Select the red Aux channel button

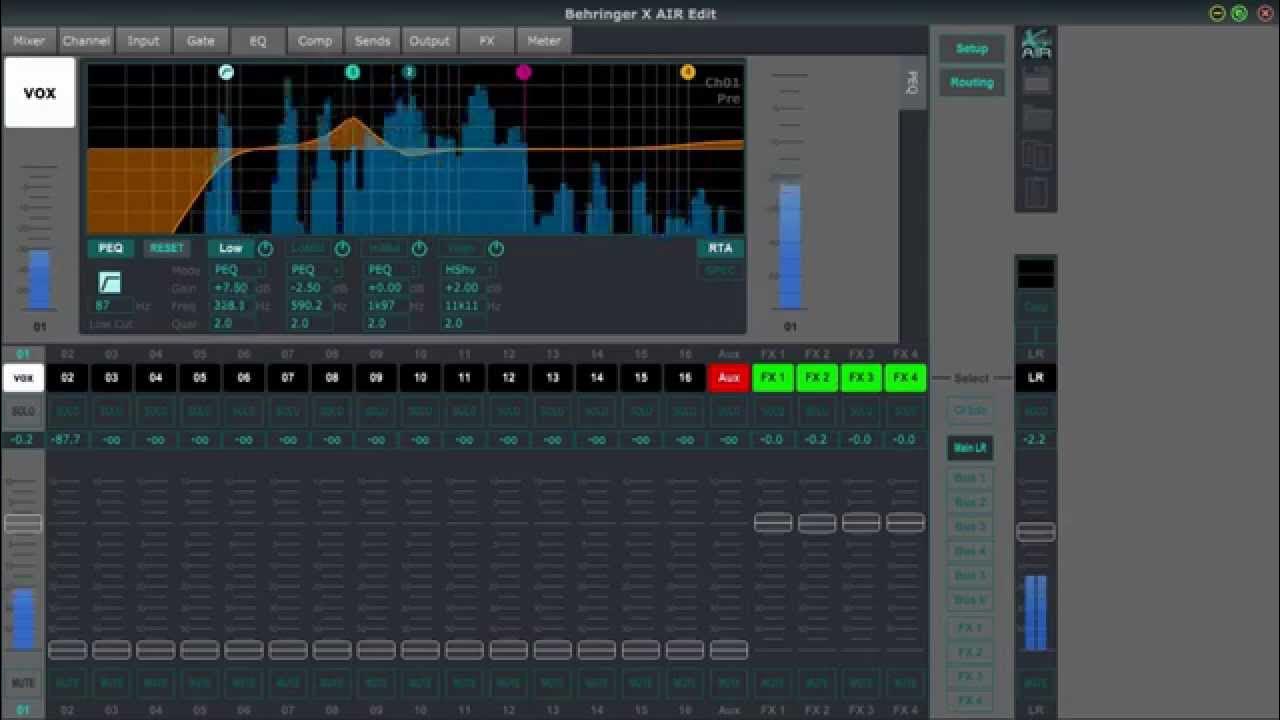[x=729, y=378]
